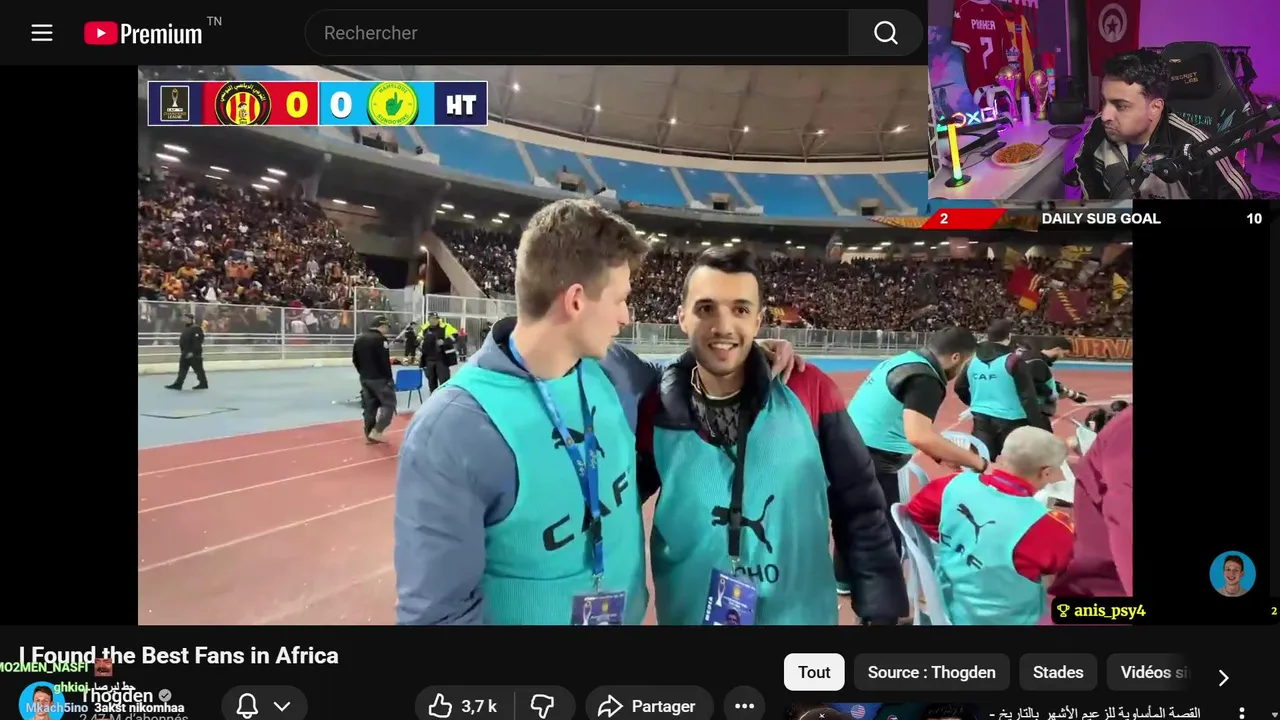Open the hamburger guide menu
Viewport: 1280px width, 720px height.
(x=41, y=33)
